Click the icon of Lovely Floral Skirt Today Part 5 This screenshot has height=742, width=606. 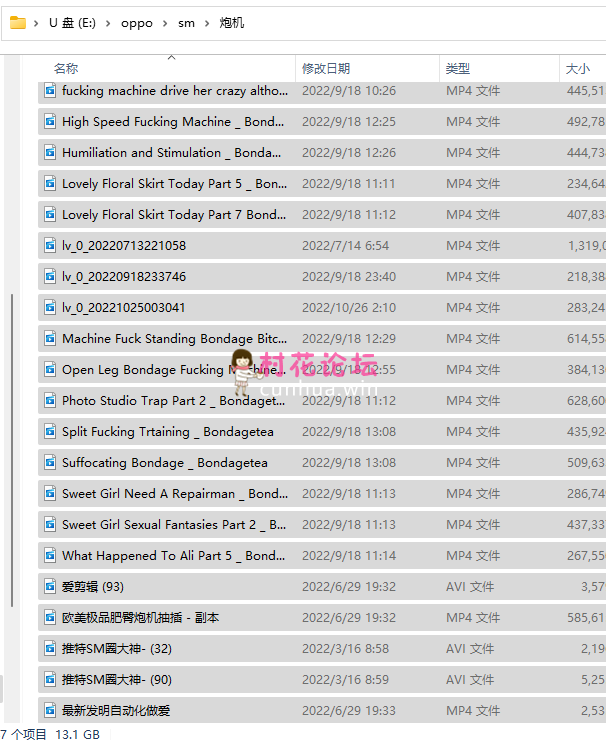(49, 183)
